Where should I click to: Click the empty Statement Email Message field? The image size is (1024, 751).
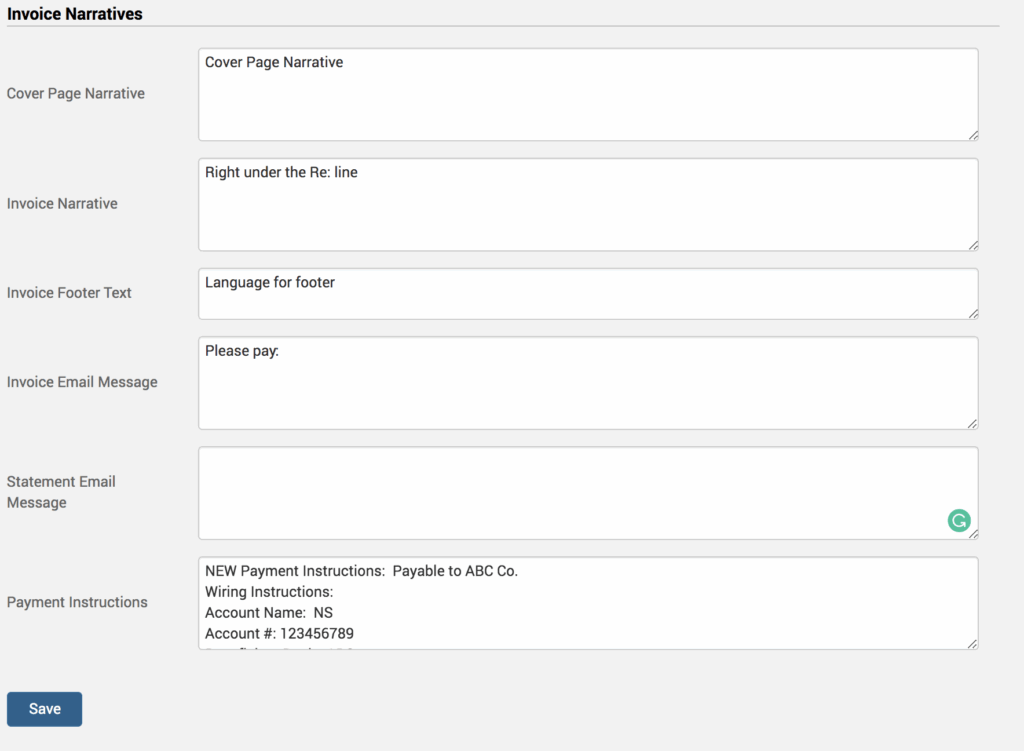[x=587, y=492]
